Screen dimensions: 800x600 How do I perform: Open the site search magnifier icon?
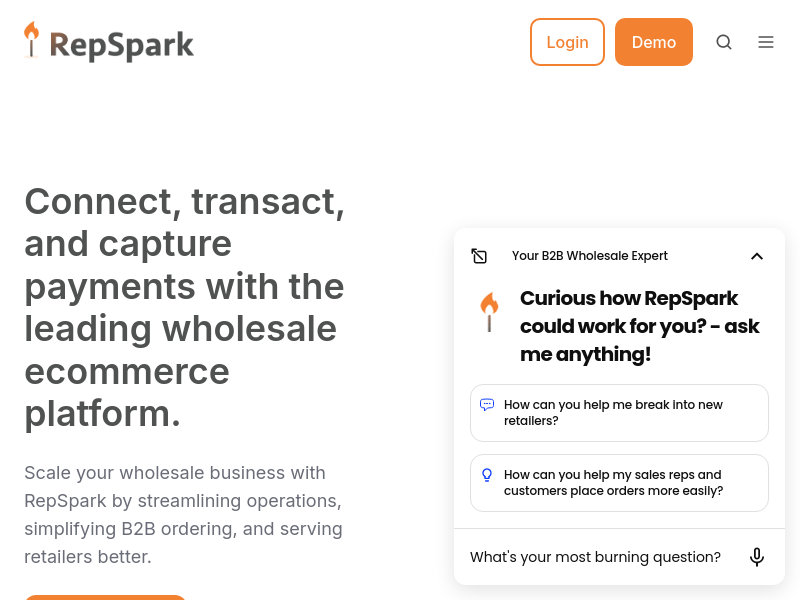[724, 42]
